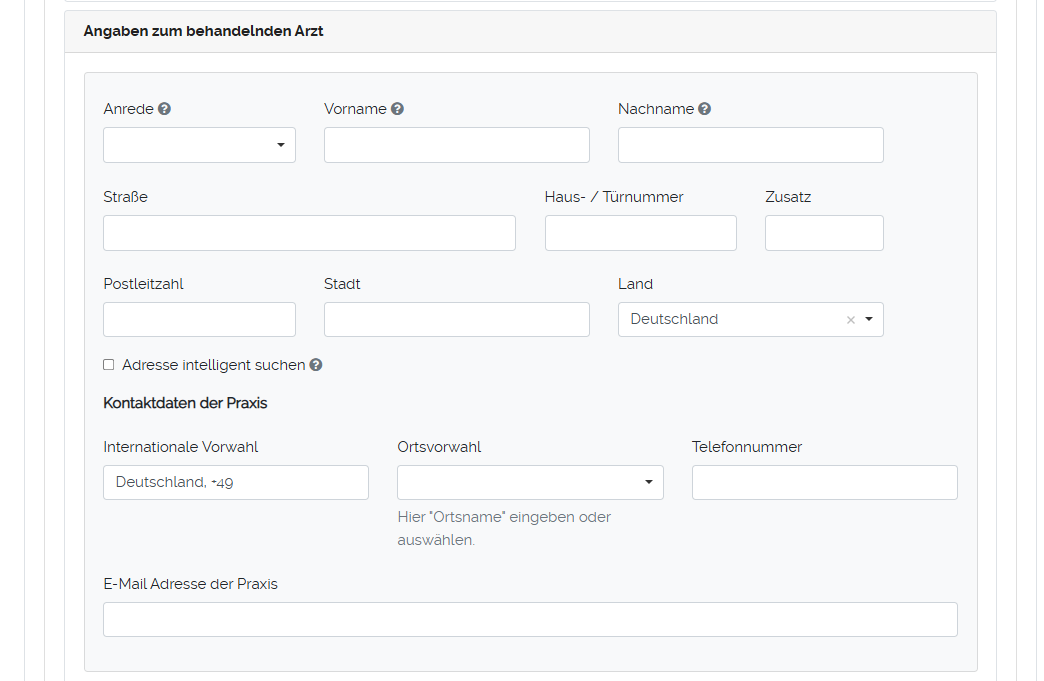Click the Internationale Vorwahl field
Screen dimensions: 1044x681
point(235,482)
